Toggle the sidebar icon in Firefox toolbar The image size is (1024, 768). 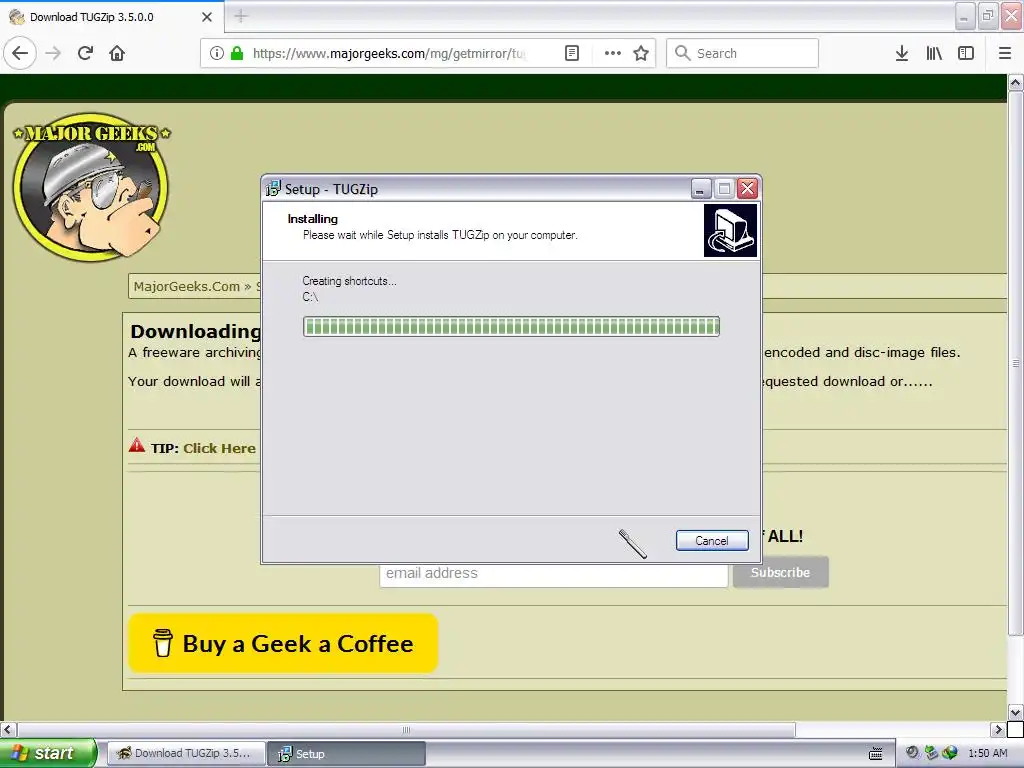pos(966,53)
